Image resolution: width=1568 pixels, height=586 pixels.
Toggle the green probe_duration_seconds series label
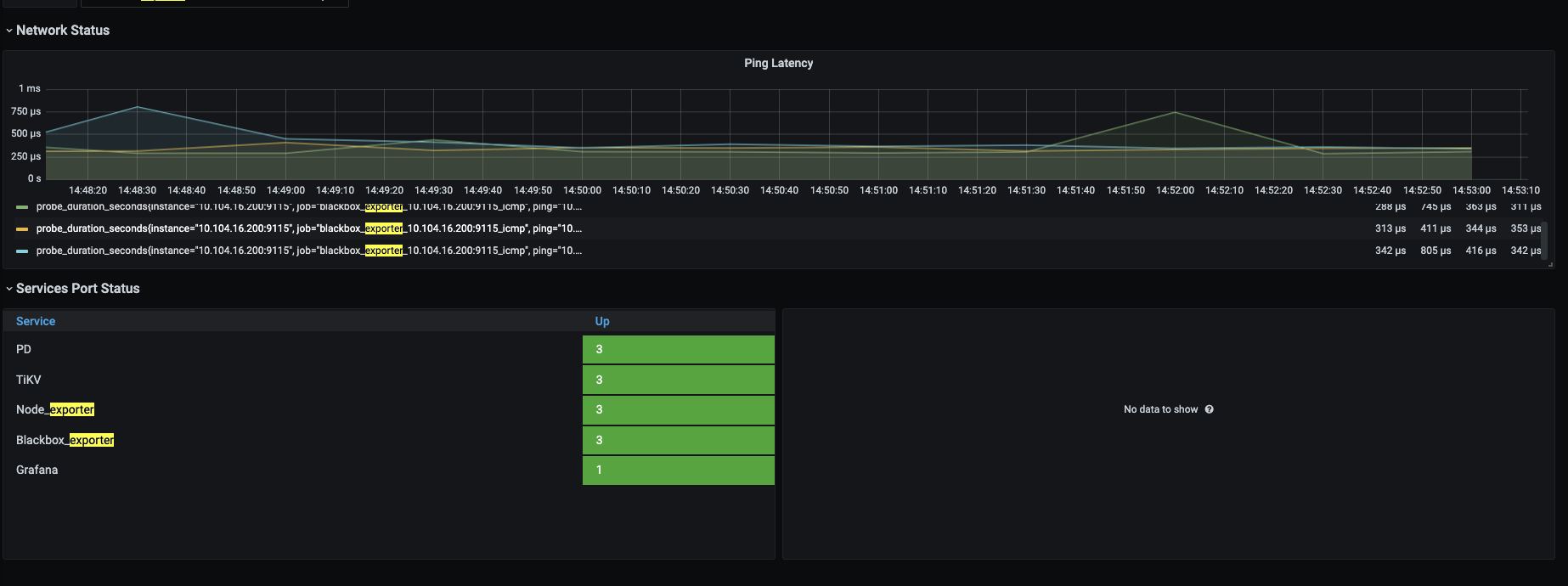(x=308, y=207)
